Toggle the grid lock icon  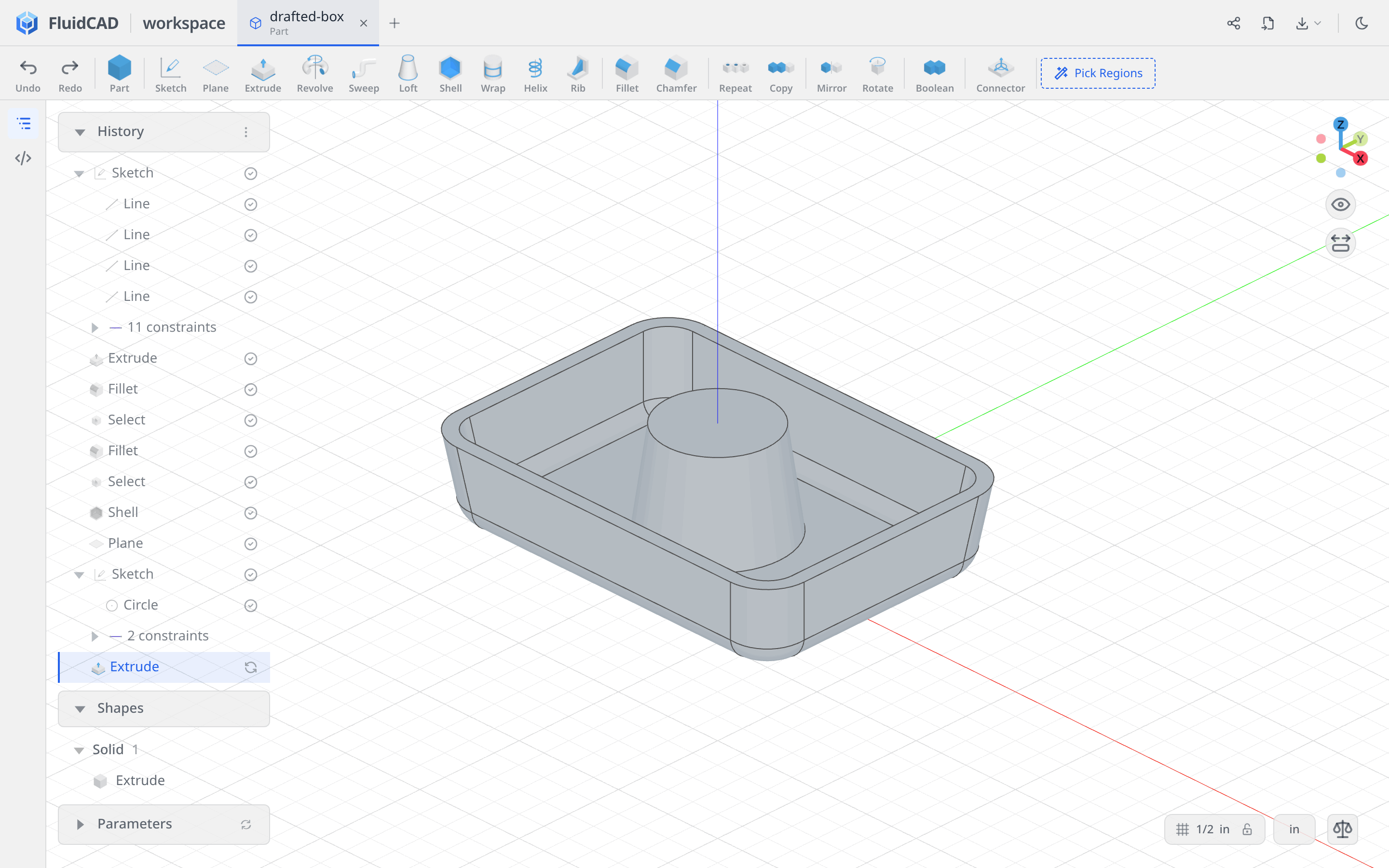(x=1247, y=829)
